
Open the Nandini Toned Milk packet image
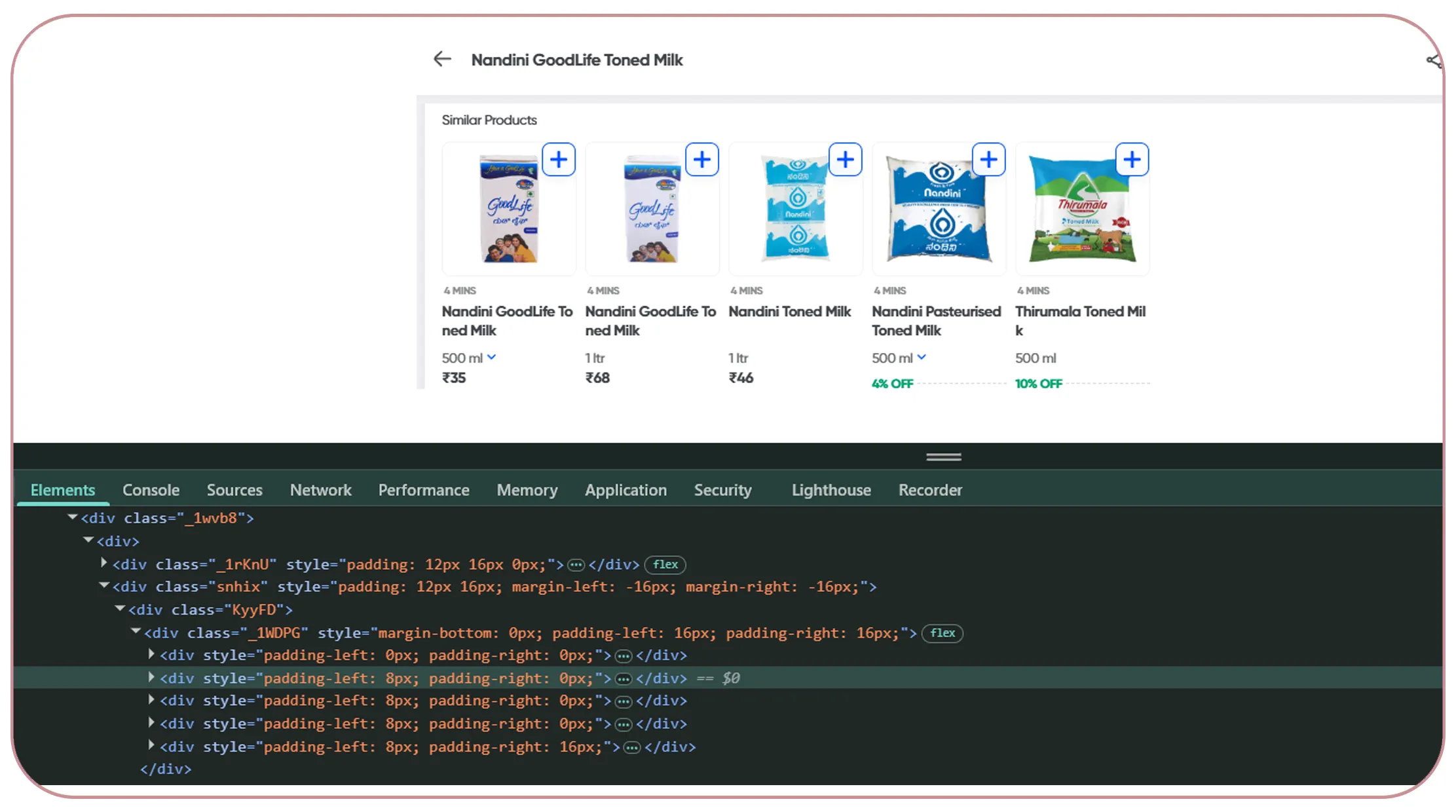click(796, 210)
